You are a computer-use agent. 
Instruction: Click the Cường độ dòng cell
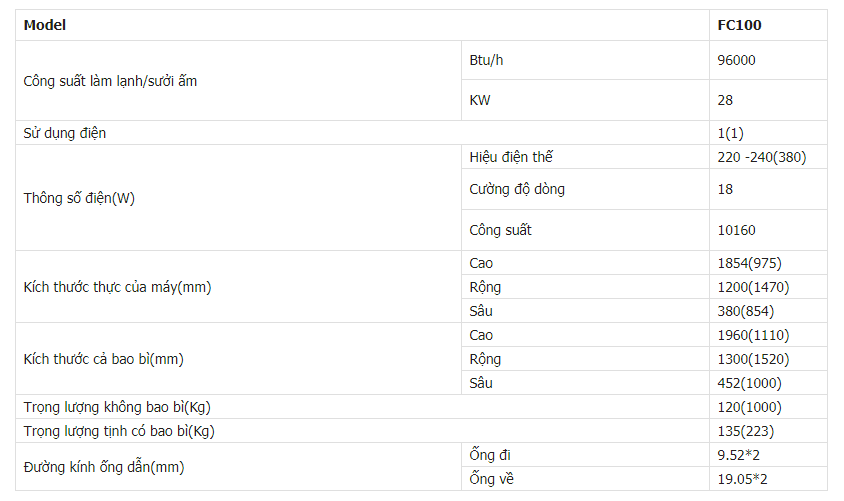pyautogui.click(x=516, y=189)
